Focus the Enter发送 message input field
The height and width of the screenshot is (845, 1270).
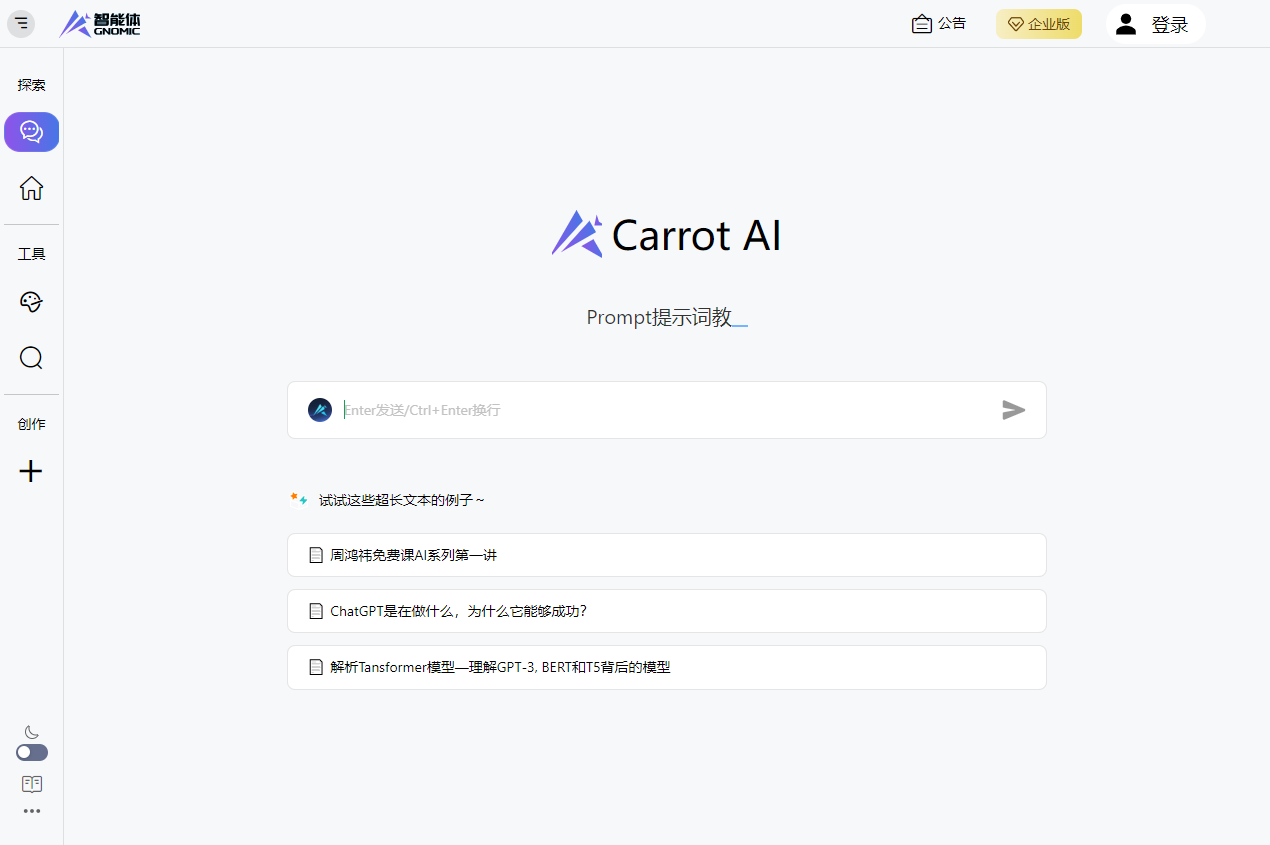click(665, 410)
